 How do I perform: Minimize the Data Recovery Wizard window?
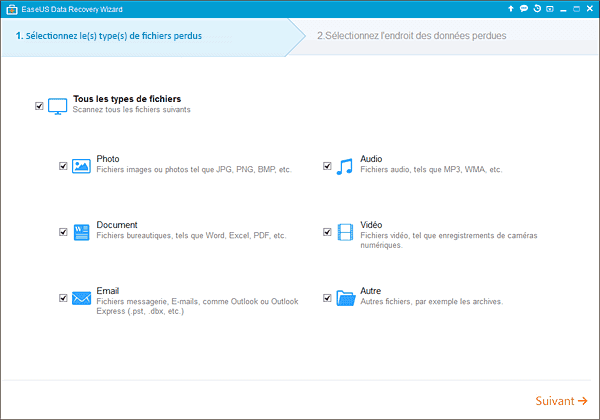[x=563, y=10]
